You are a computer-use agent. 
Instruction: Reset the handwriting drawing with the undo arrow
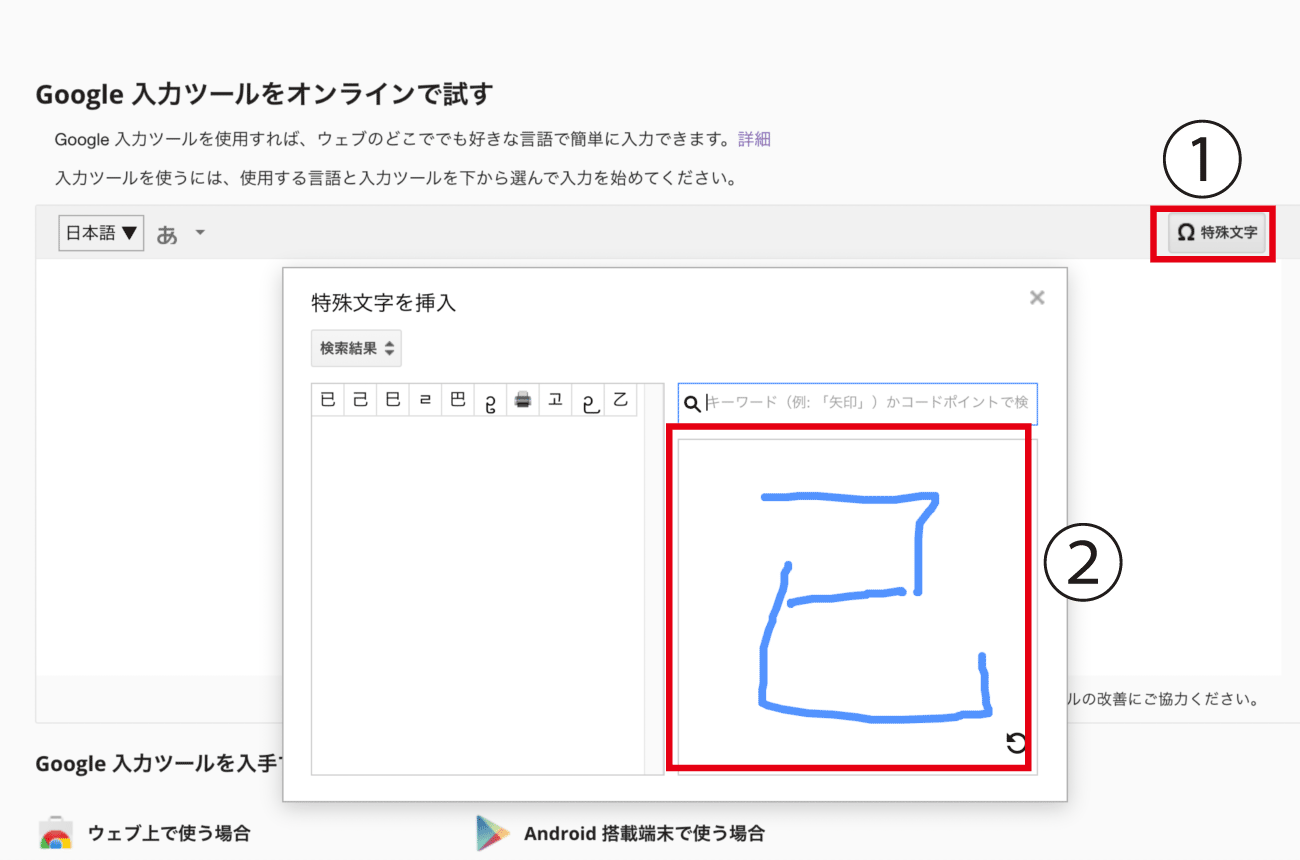1015,742
